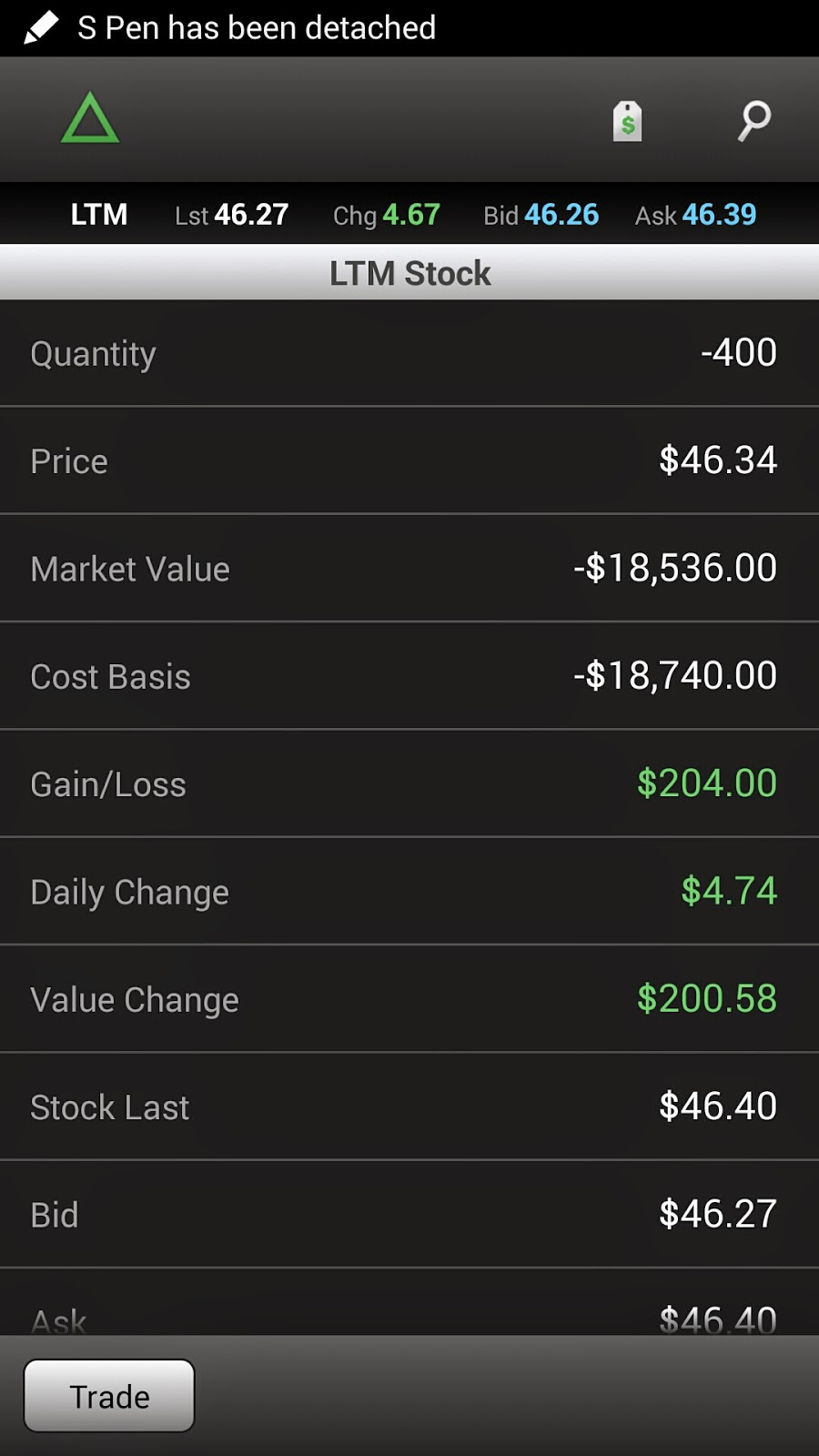
Task: Select the Stock Last row
Action: 409,1107
